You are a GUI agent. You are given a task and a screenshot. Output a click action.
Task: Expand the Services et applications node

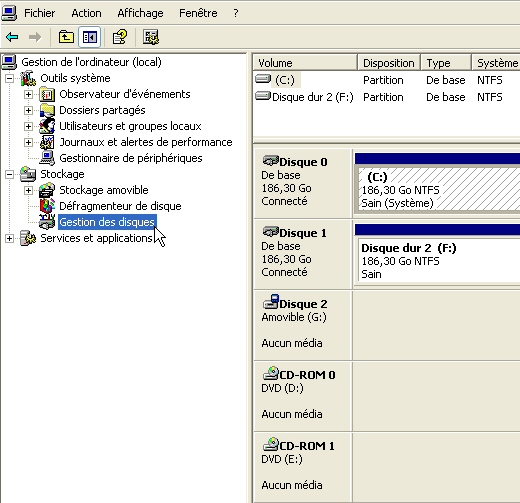(x=10, y=239)
